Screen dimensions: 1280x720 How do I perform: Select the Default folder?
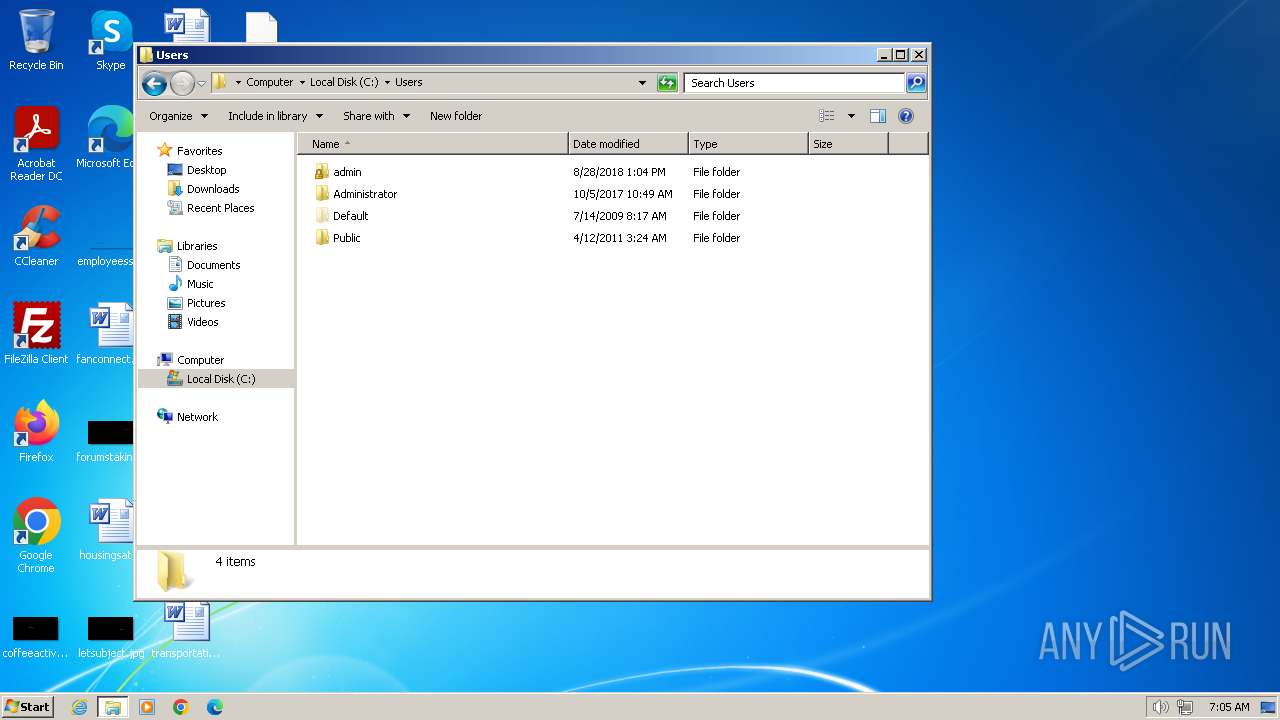pyautogui.click(x=341, y=216)
